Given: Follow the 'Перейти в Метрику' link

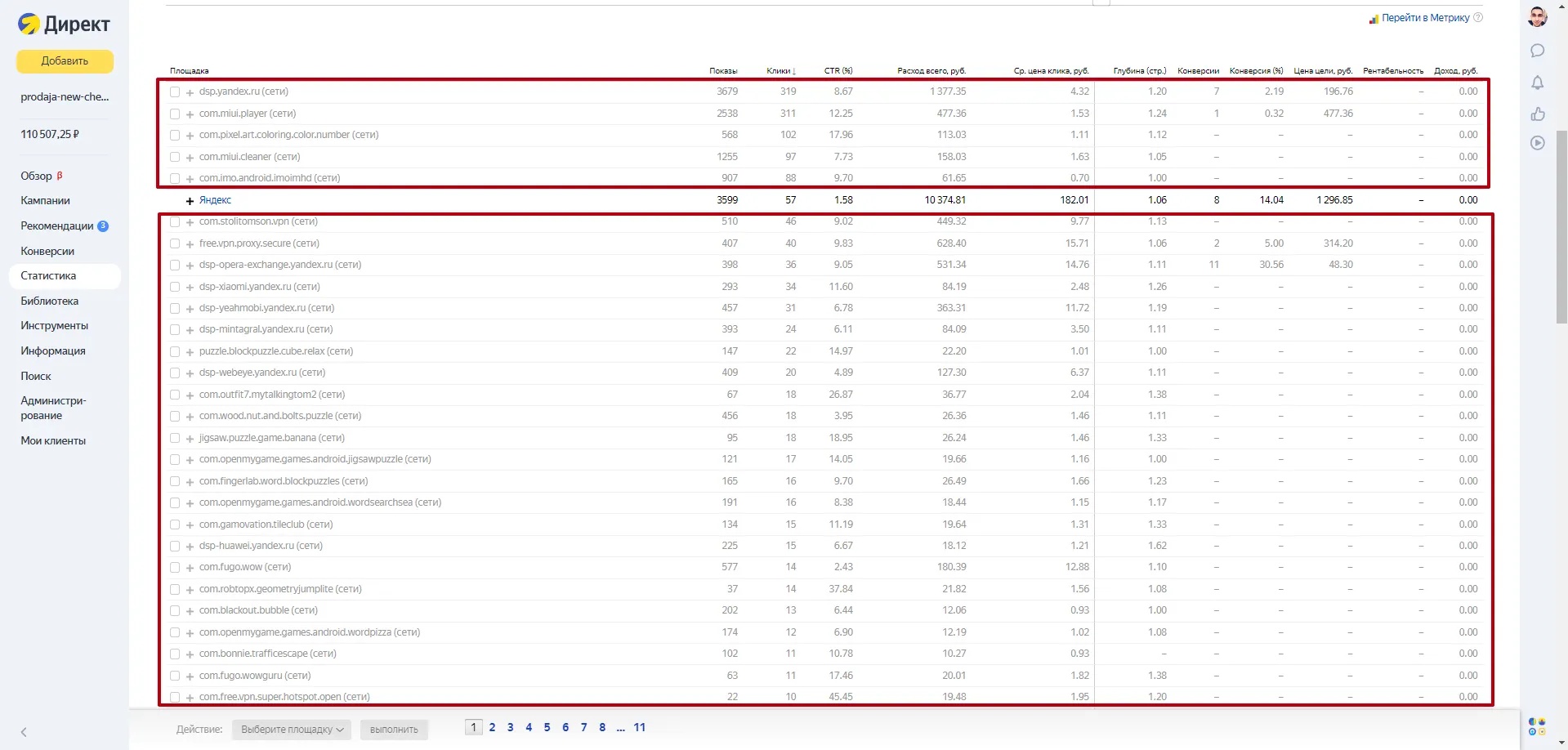Looking at the screenshot, I should [x=1425, y=18].
